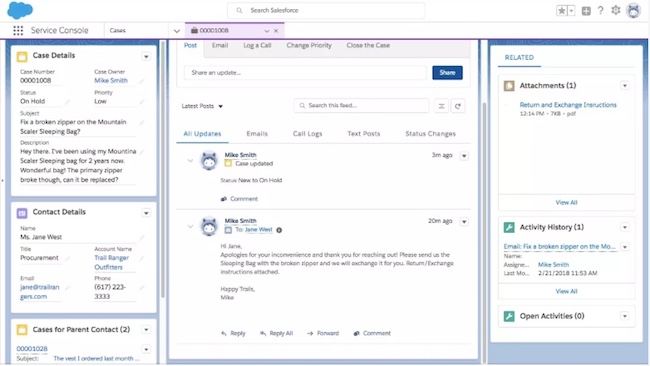Forward the email to Jane West
650x366 pixels.
pyautogui.click(x=323, y=333)
